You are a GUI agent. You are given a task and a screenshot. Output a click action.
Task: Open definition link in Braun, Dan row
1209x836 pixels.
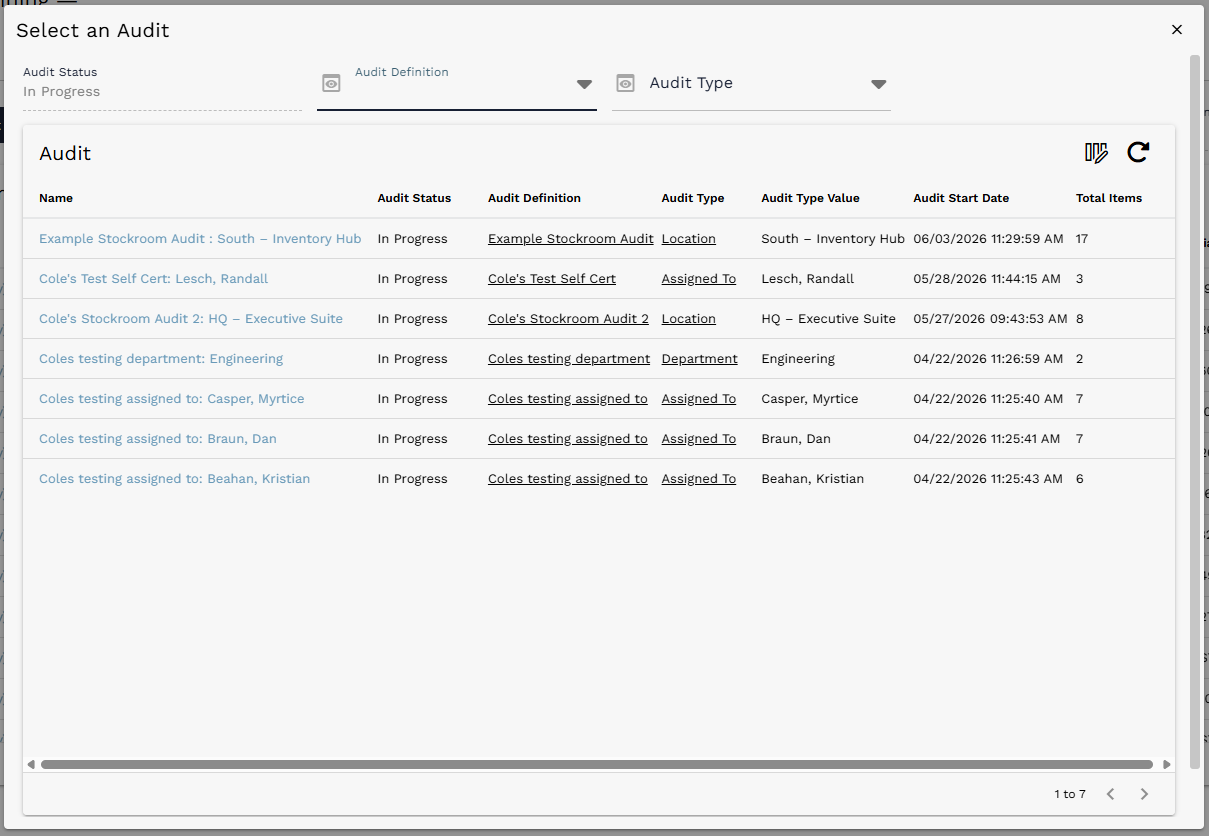pos(568,439)
